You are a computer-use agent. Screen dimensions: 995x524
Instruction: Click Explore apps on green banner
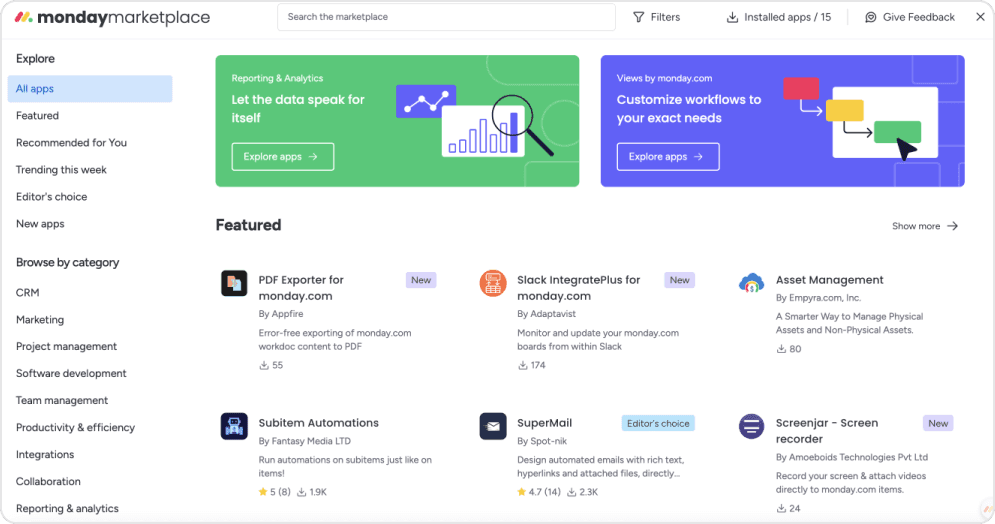pyautogui.click(x=283, y=157)
